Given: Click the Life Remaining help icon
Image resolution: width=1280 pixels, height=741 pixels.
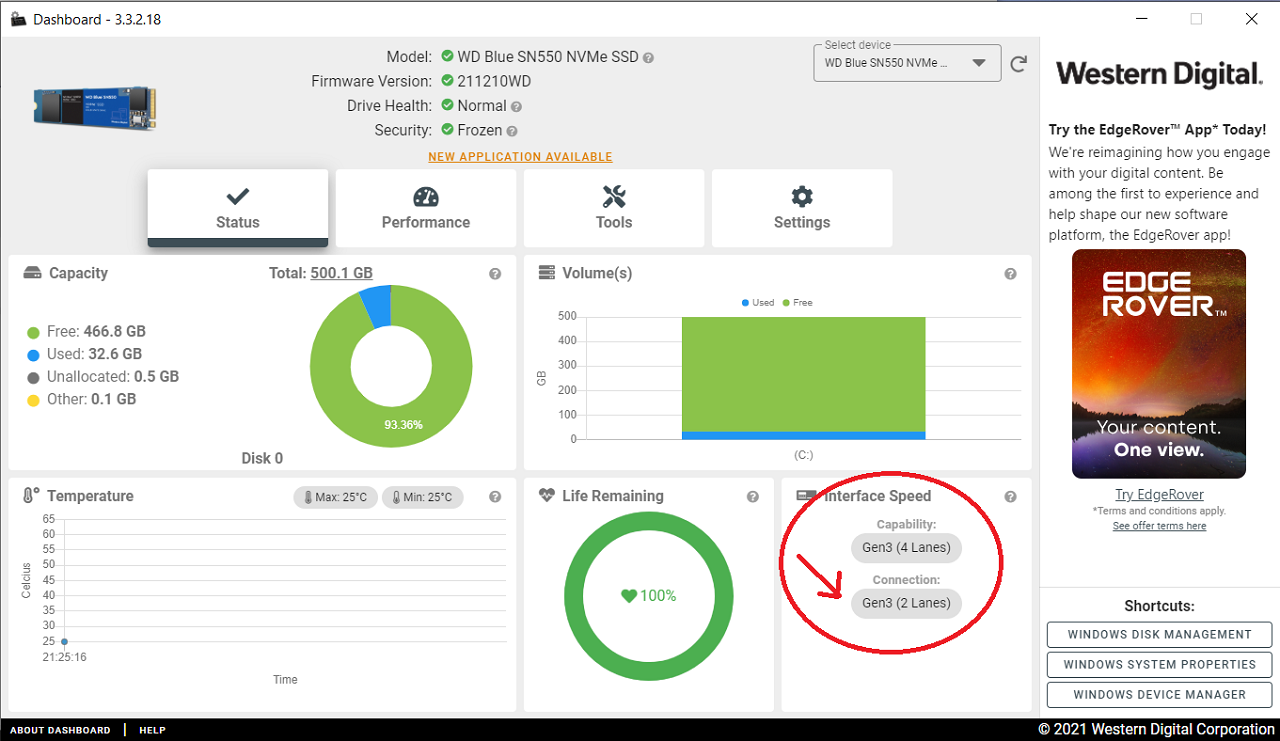Looking at the screenshot, I should 752,497.
